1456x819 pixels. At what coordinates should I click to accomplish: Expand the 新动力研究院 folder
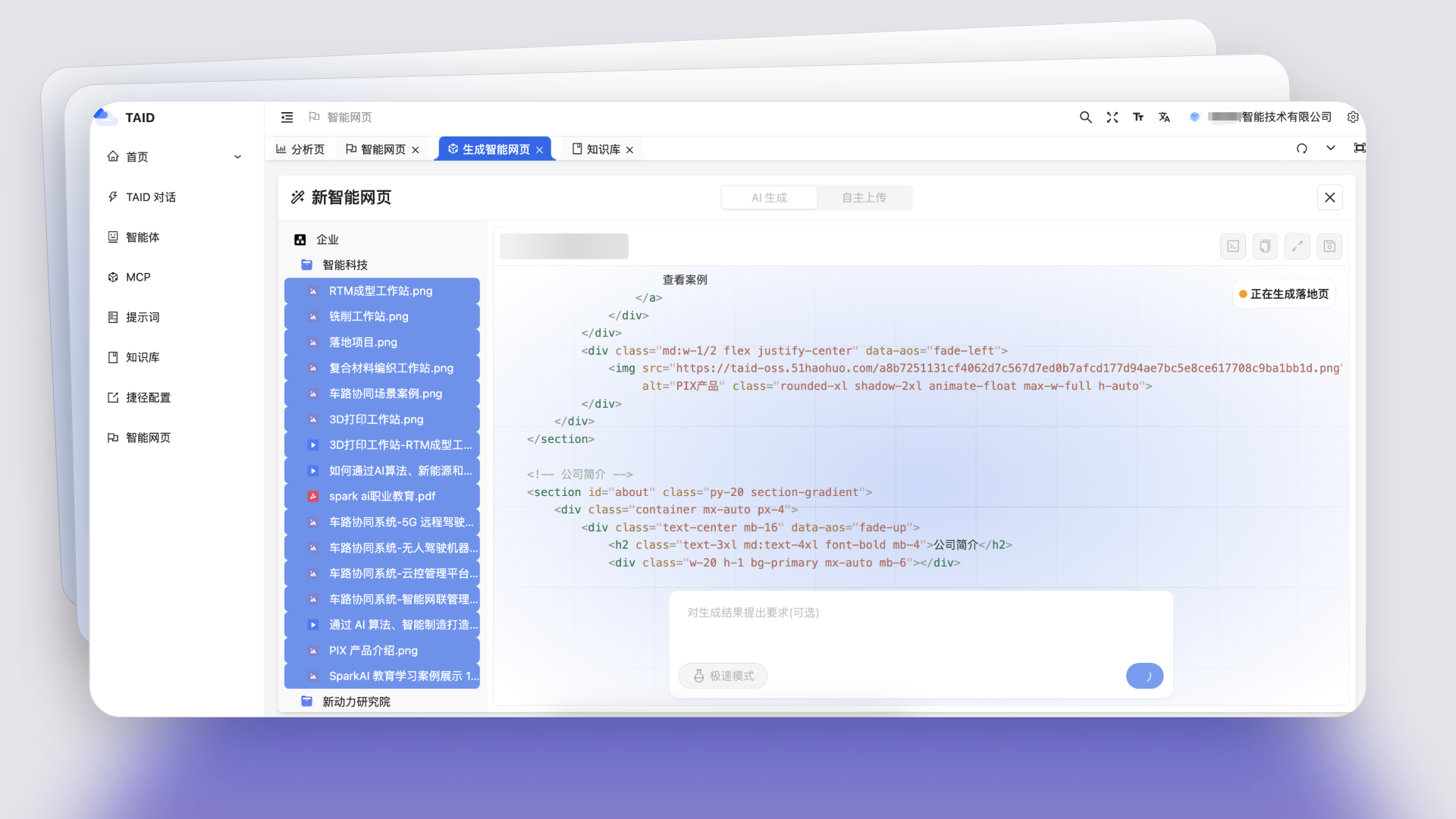(356, 702)
